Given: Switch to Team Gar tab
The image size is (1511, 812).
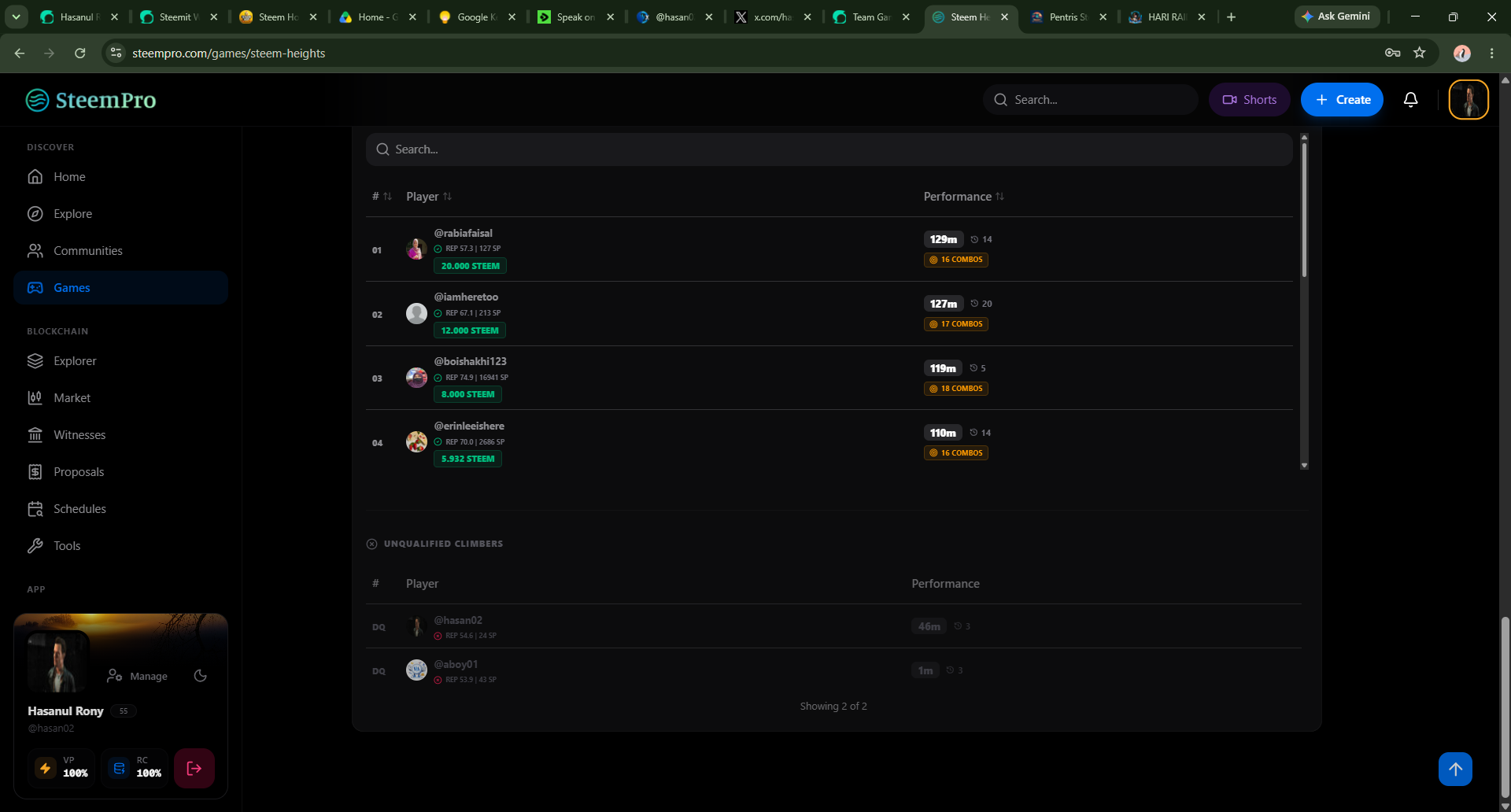Looking at the screenshot, I should (x=872, y=17).
